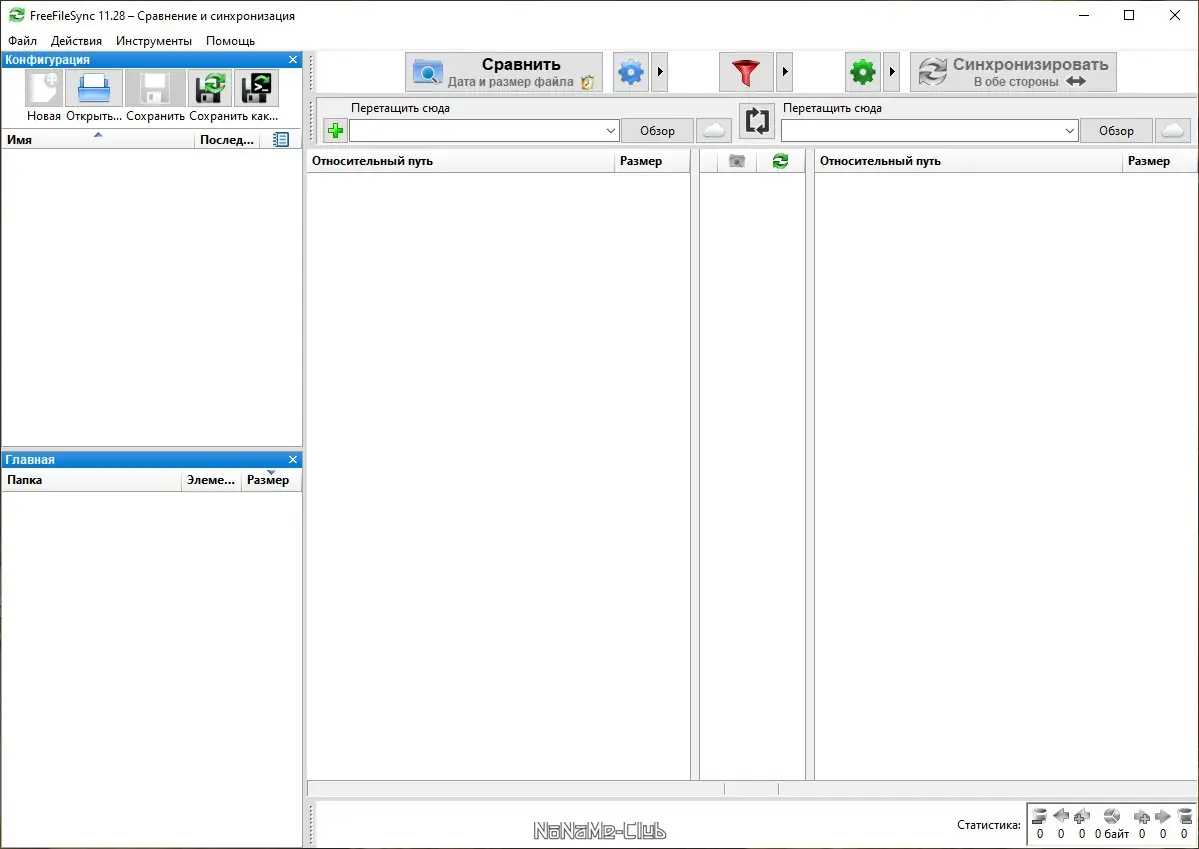Sort by Послед... column header
The height and width of the screenshot is (849, 1199).
pyautogui.click(x=226, y=140)
